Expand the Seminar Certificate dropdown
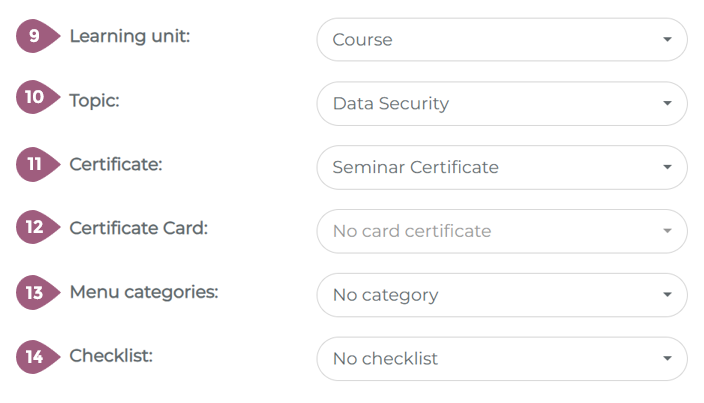The image size is (704, 403). pos(501,168)
